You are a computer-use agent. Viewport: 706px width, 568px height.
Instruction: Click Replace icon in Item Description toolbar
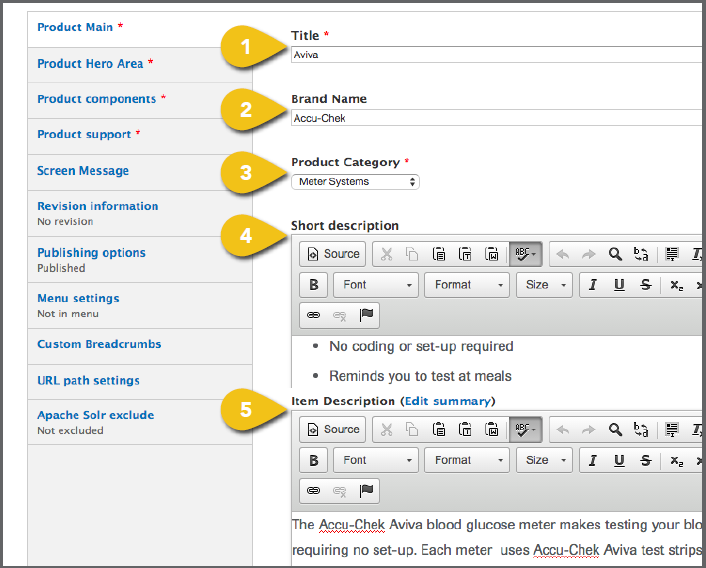click(641, 430)
